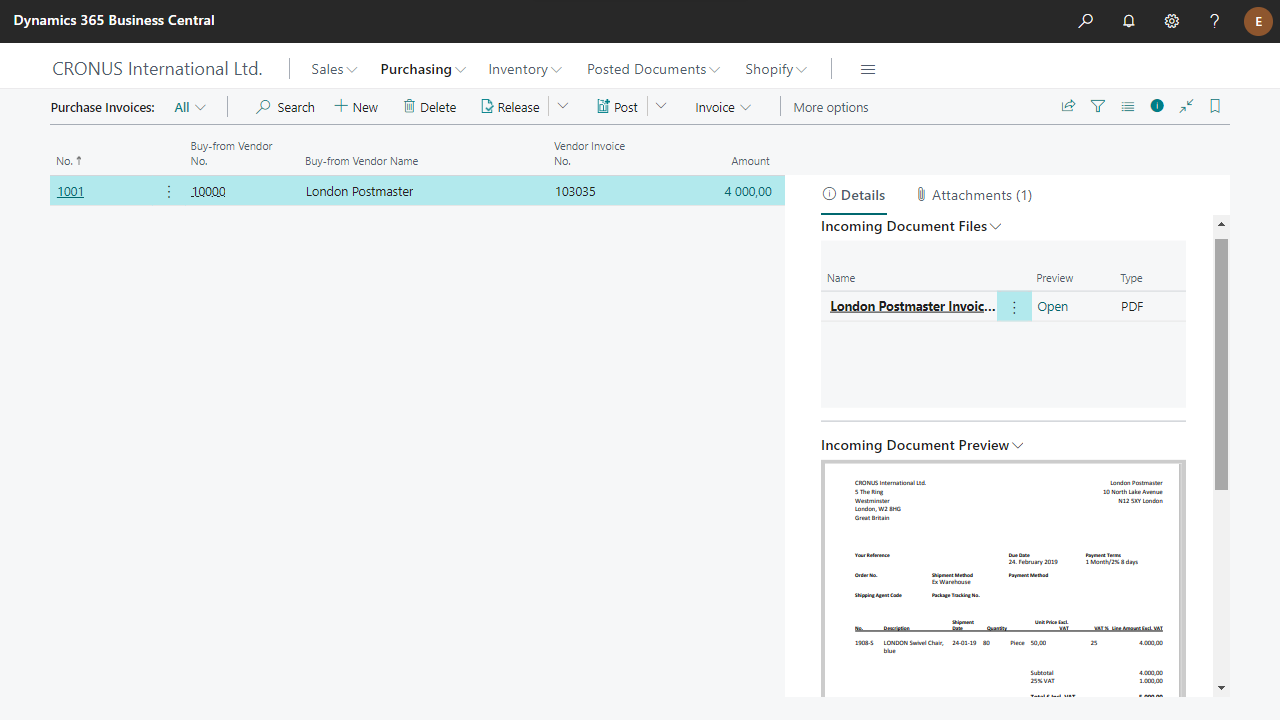Sort by Vendor Invoice No. column

pyautogui.click(x=589, y=153)
